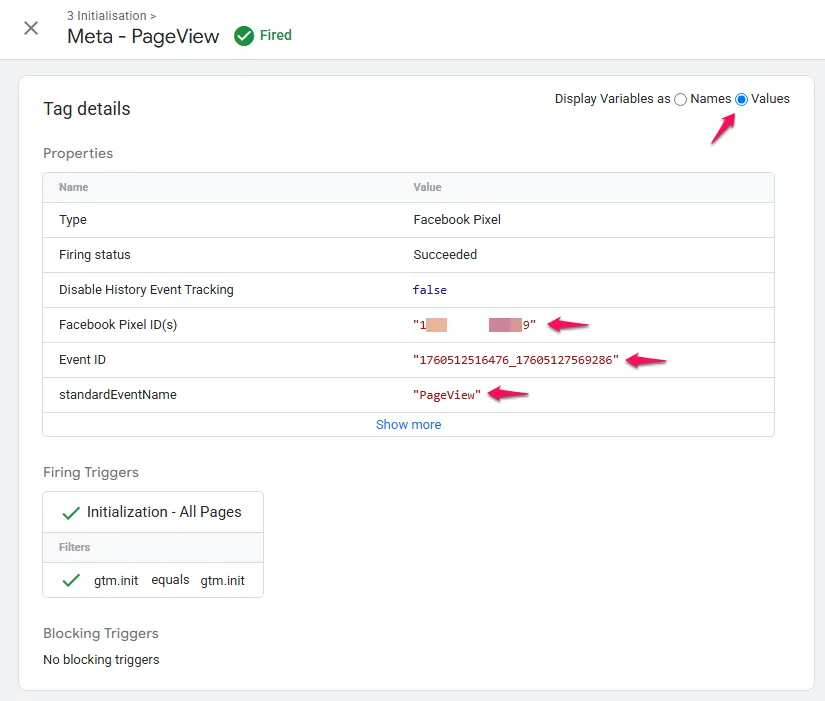Click checkmark icon beside Initialization - All Pages

point(71,512)
